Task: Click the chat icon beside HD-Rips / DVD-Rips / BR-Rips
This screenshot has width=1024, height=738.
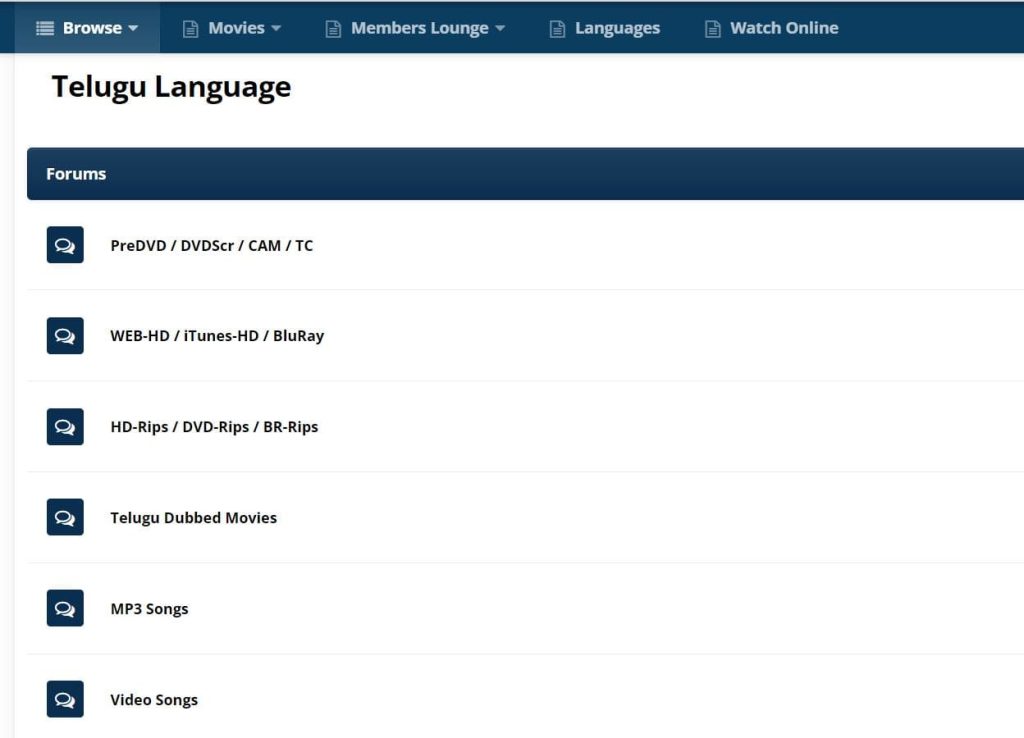Action: pyautogui.click(x=65, y=426)
